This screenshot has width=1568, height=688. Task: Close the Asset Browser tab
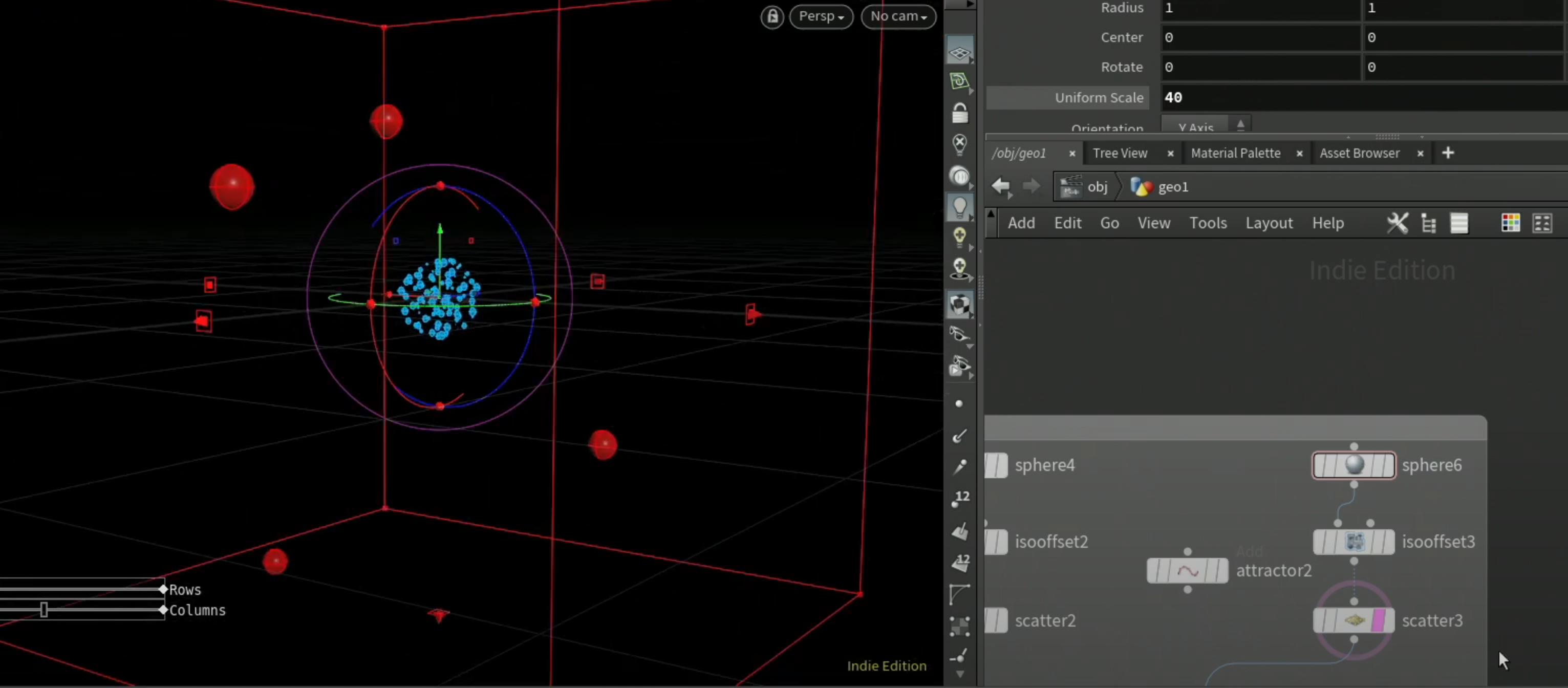tap(1420, 154)
